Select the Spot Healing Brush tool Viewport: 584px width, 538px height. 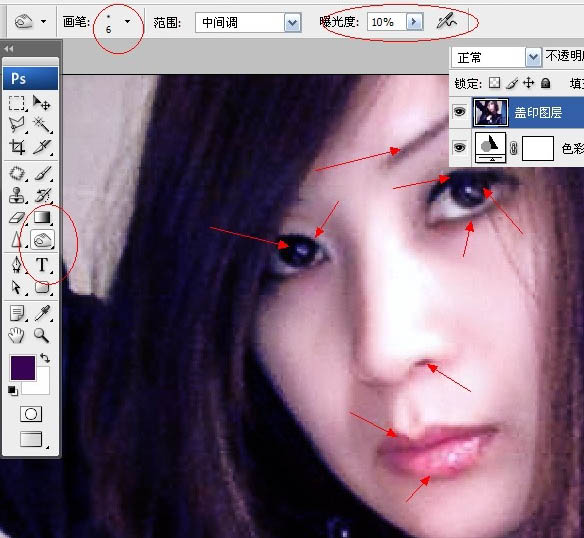point(17,173)
